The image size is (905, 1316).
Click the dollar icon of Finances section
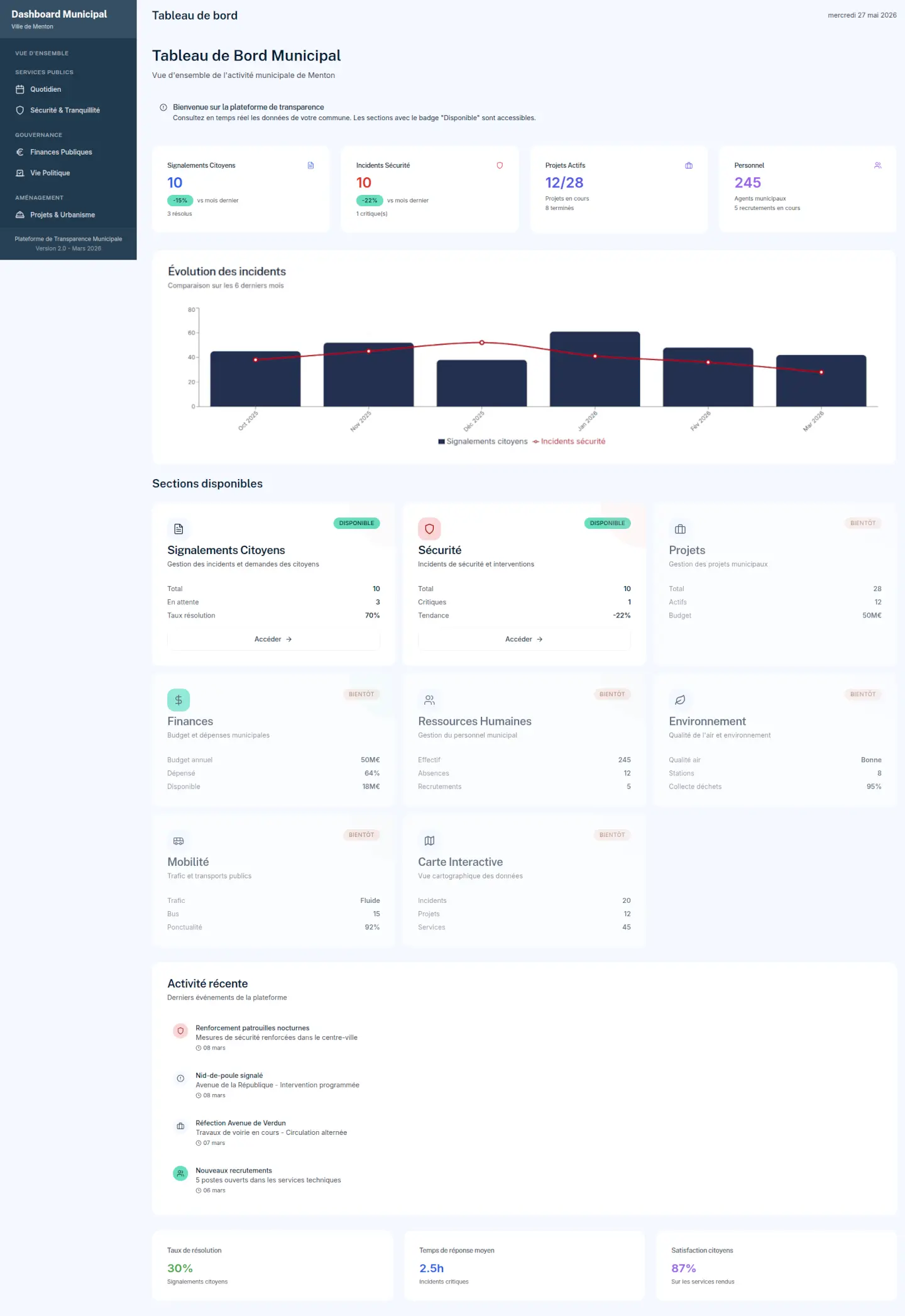178,700
